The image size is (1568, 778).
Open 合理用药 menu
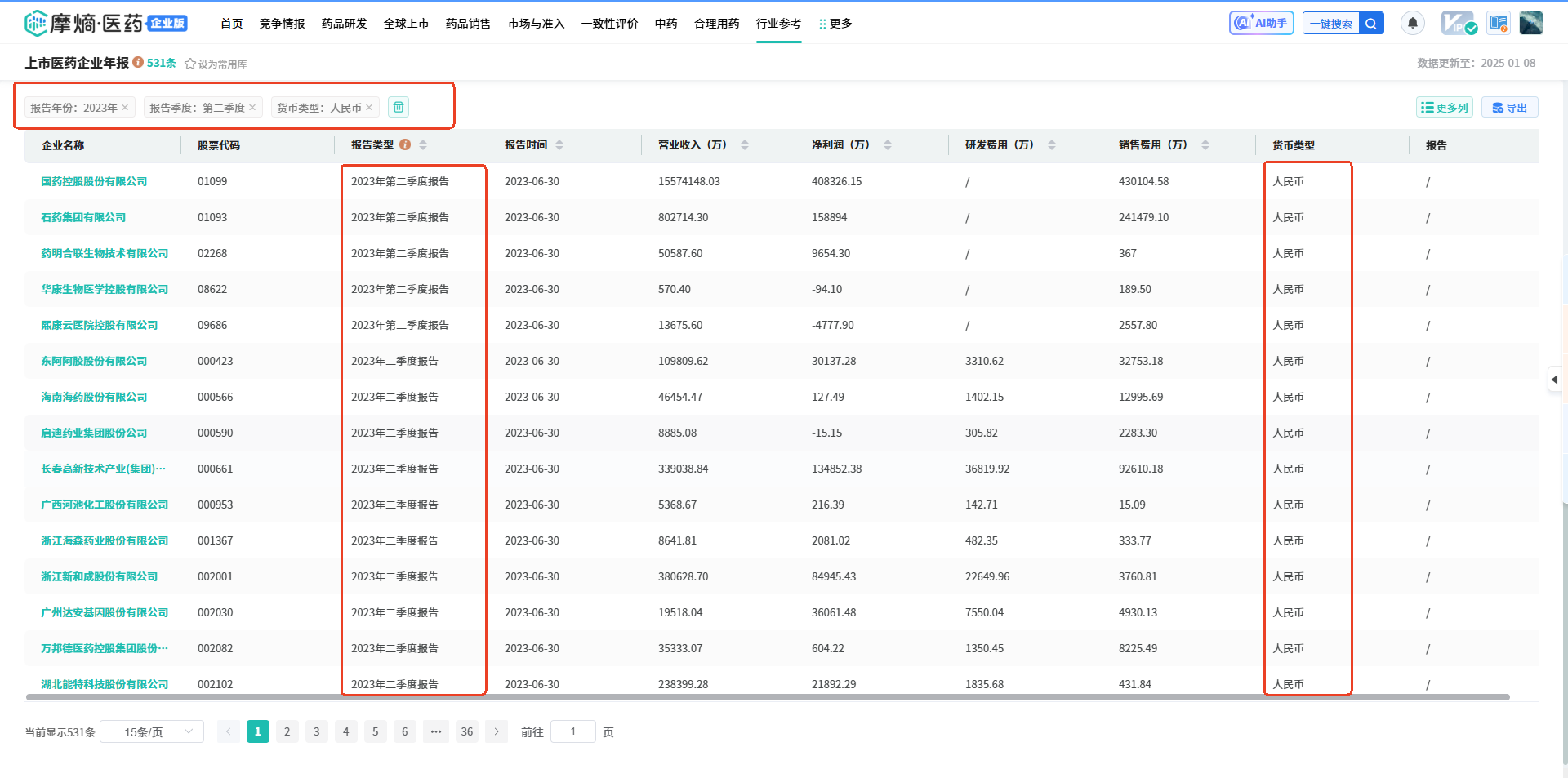coord(717,24)
